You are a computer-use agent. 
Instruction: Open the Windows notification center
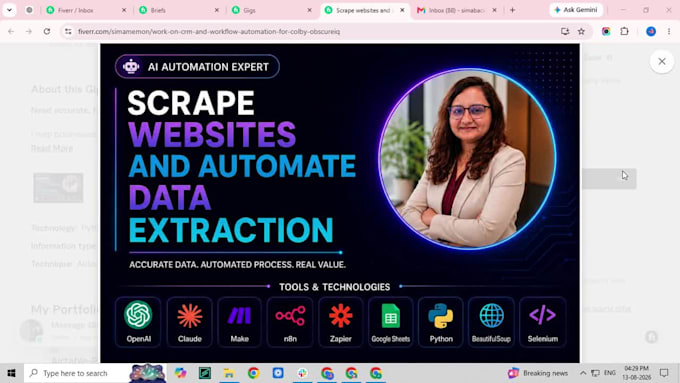(664, 373)
